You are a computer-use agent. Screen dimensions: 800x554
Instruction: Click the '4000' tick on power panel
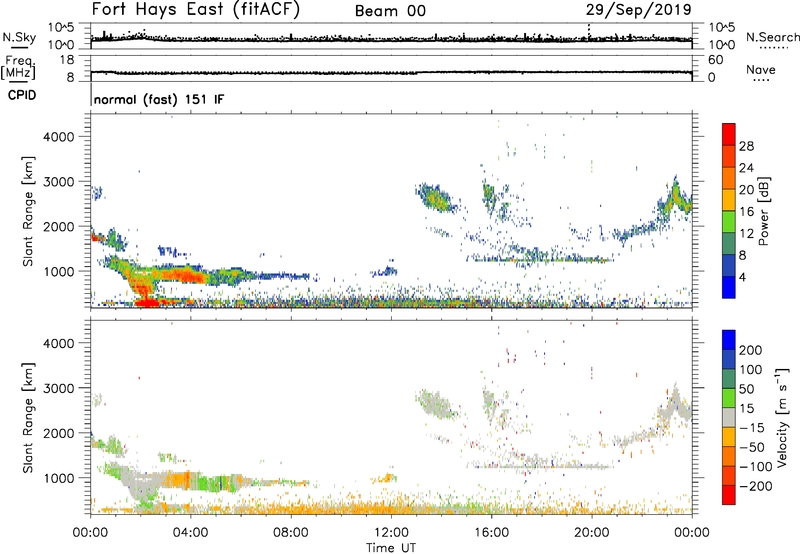(59, 137)
